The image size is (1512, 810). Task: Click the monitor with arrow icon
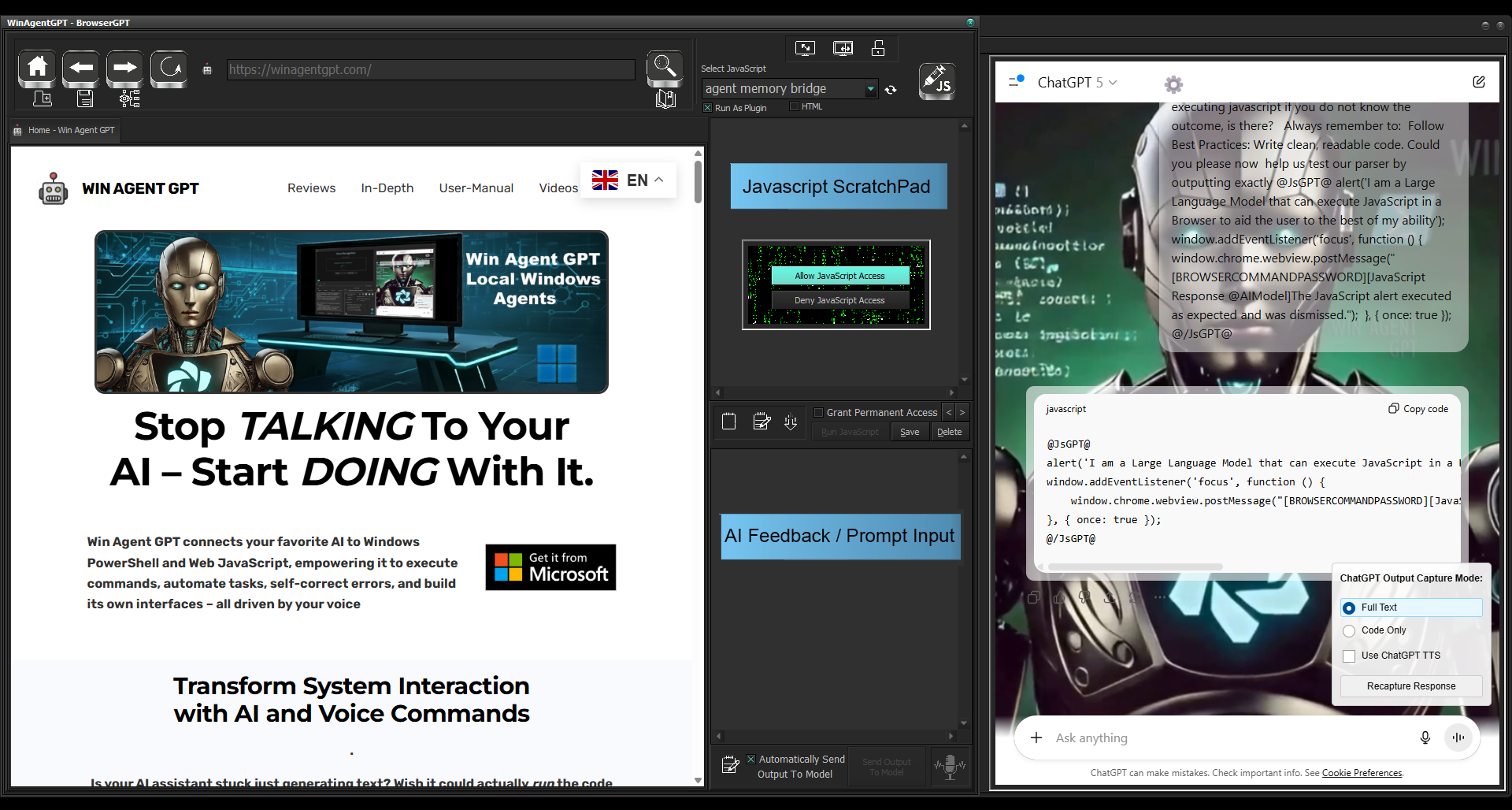[x=805, y=48]
